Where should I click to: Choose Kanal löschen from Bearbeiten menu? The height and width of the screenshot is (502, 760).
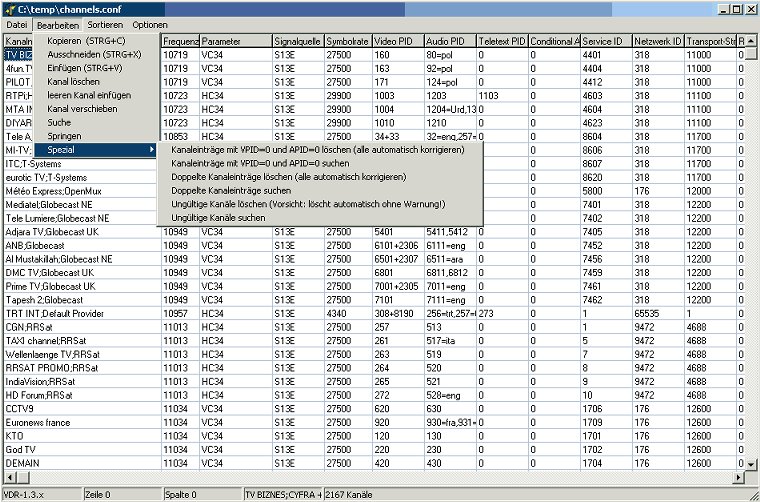[x=73, y=80]
